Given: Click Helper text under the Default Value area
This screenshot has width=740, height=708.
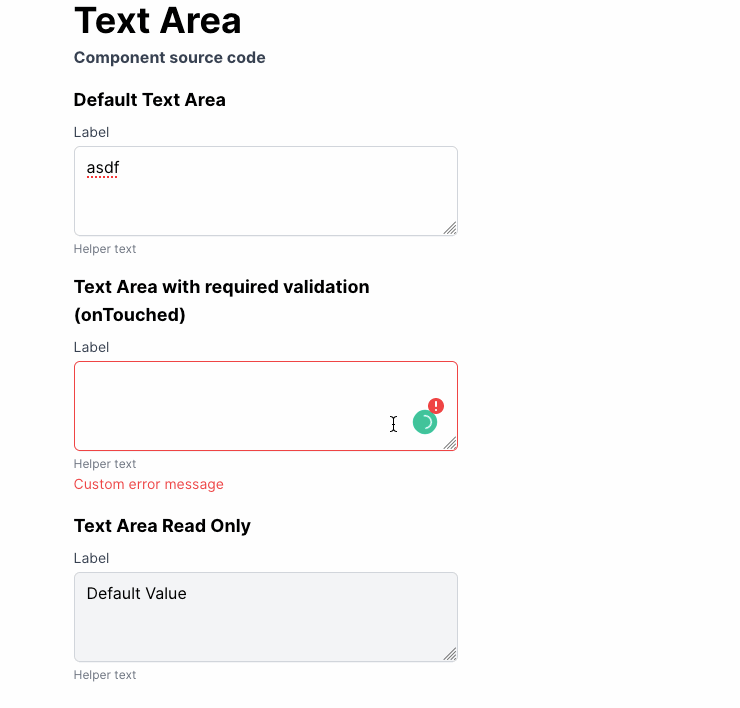Looking at the screenshot, I should [x=105, y=675].
